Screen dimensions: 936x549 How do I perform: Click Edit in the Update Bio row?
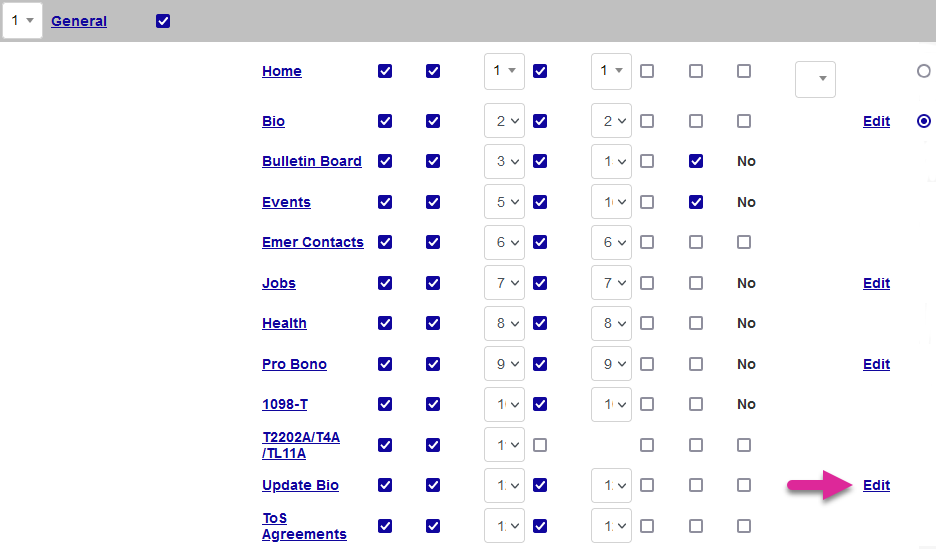pos(876,485)
